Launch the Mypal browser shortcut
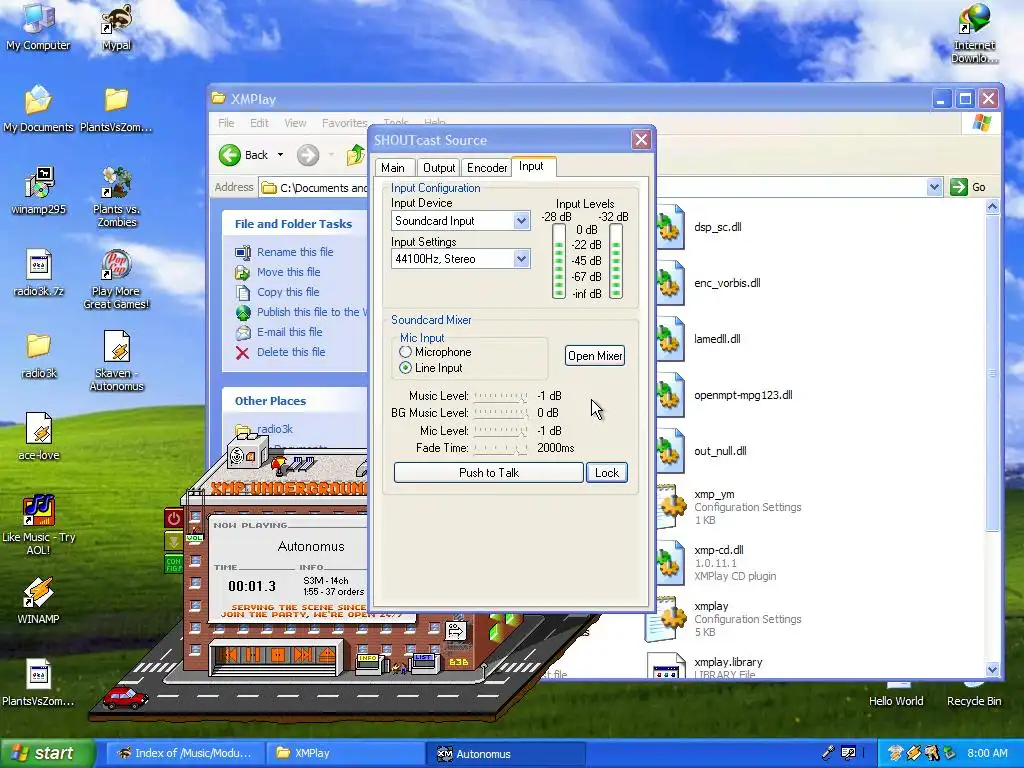 coord(116,26)
